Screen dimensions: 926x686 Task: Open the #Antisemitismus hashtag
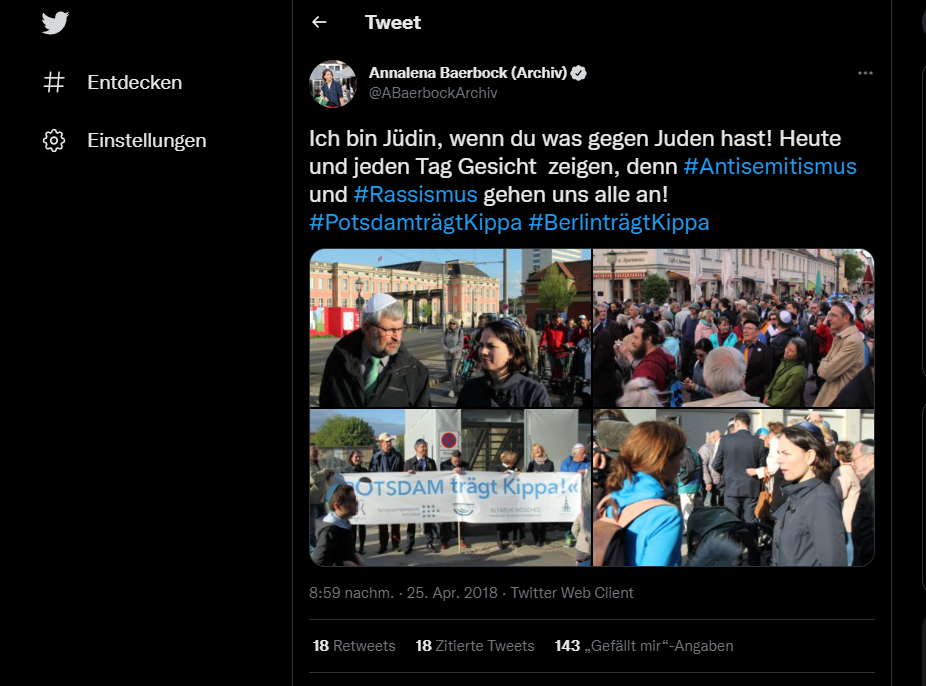click(x=770, y=166)
